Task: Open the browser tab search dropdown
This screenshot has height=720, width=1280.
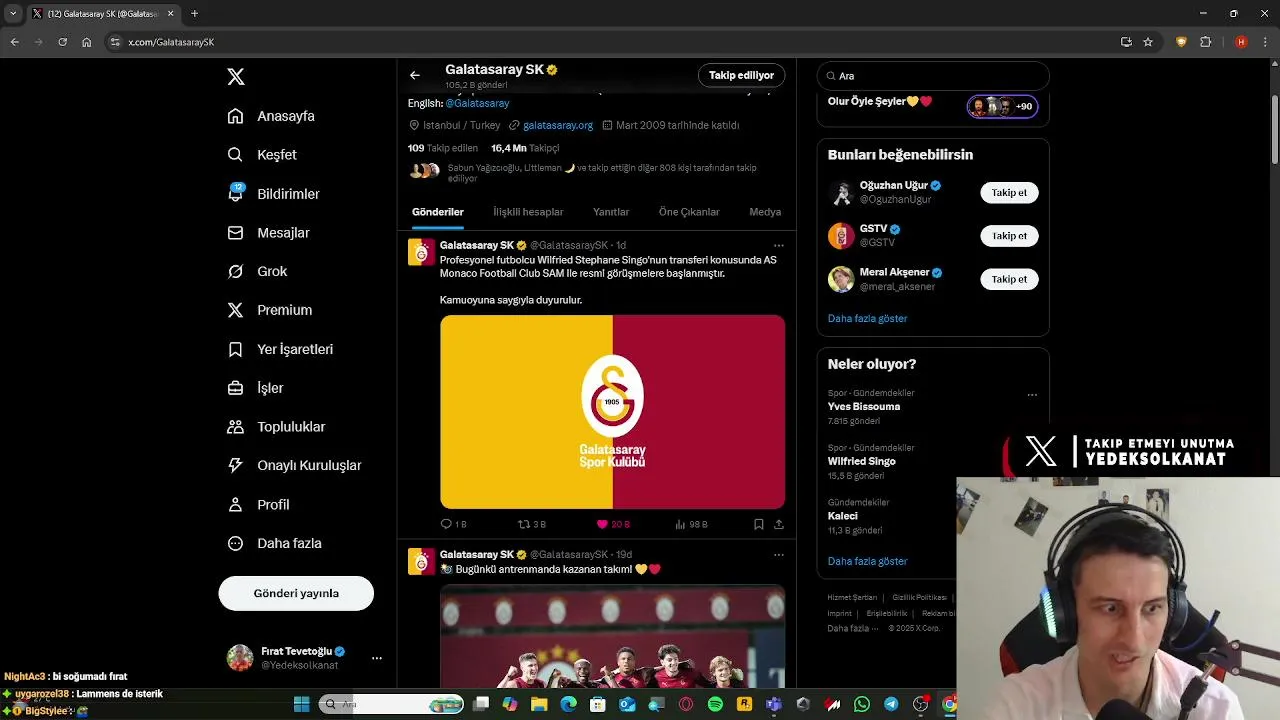Action: pyautogui.click(x=13, y=14)
